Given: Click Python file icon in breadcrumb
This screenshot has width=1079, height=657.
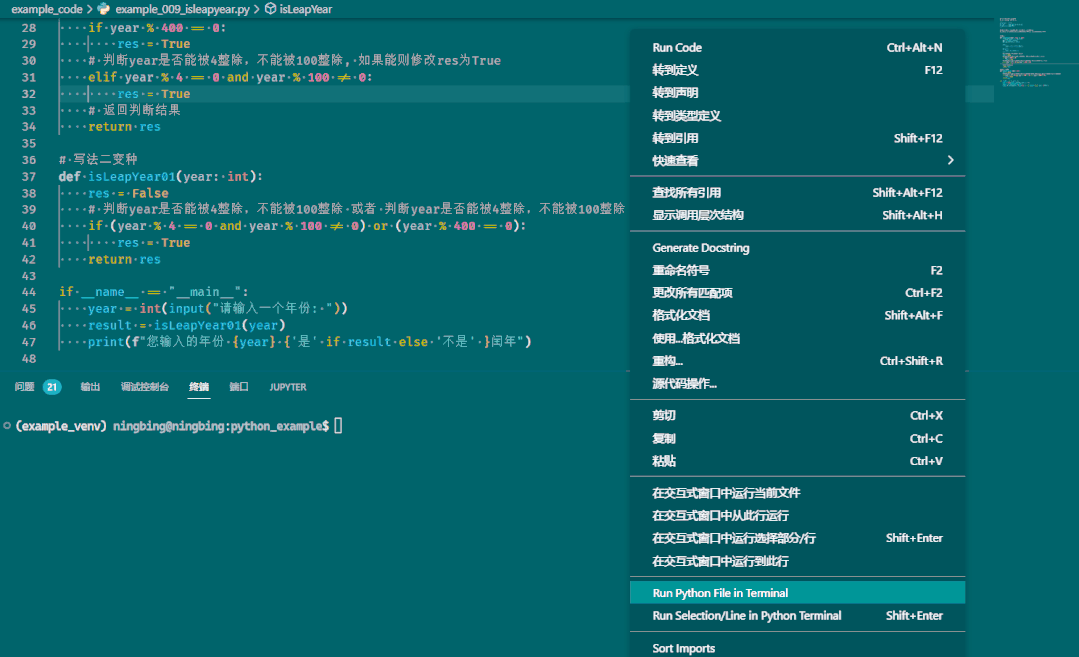Looking at the screenshot, I should click(104, 9).
